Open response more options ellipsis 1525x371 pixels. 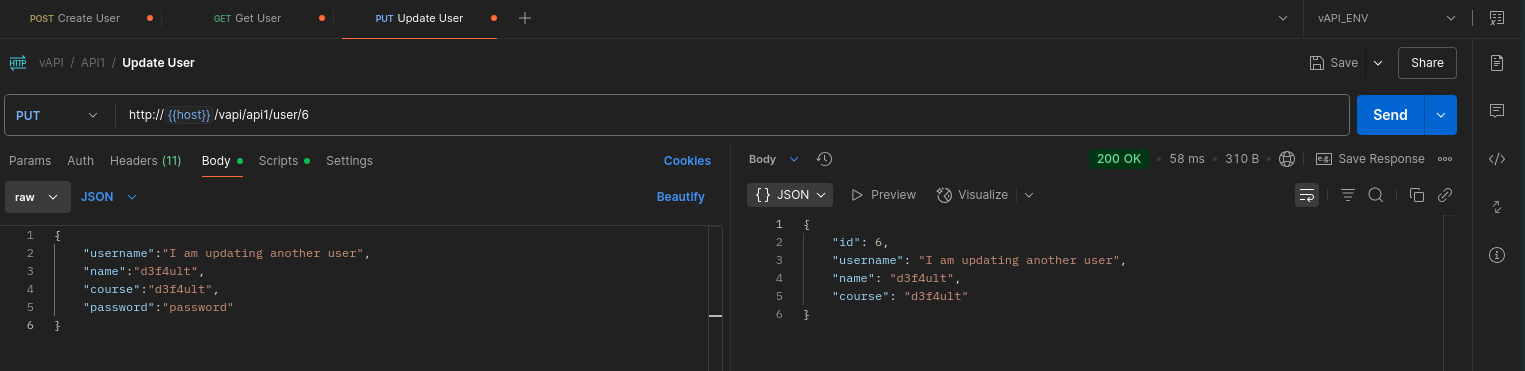pos(1444,159)
